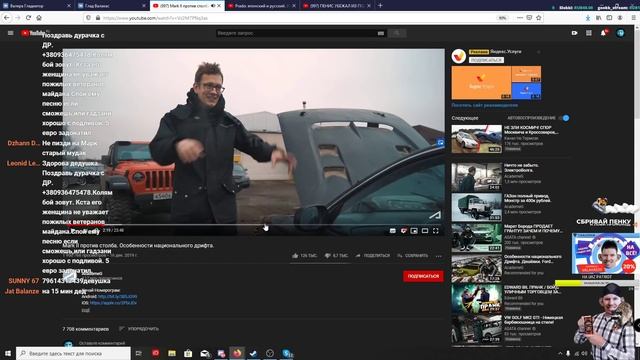The width and height of the screenshot is (640, 360).
Task: Open the notifications bell
Action: [x=604, y=33]
